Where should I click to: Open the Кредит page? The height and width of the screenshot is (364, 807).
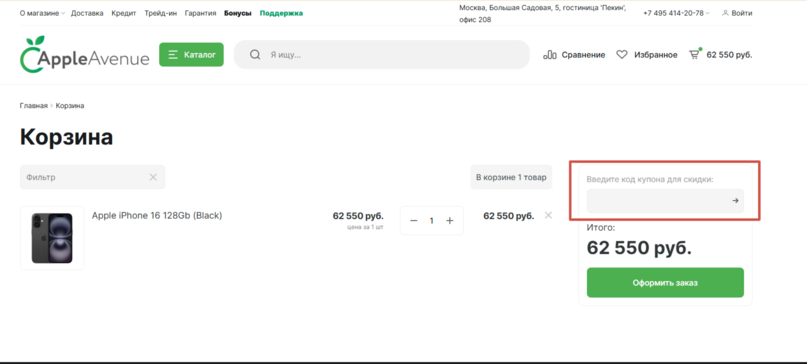[x=124, y=13]
